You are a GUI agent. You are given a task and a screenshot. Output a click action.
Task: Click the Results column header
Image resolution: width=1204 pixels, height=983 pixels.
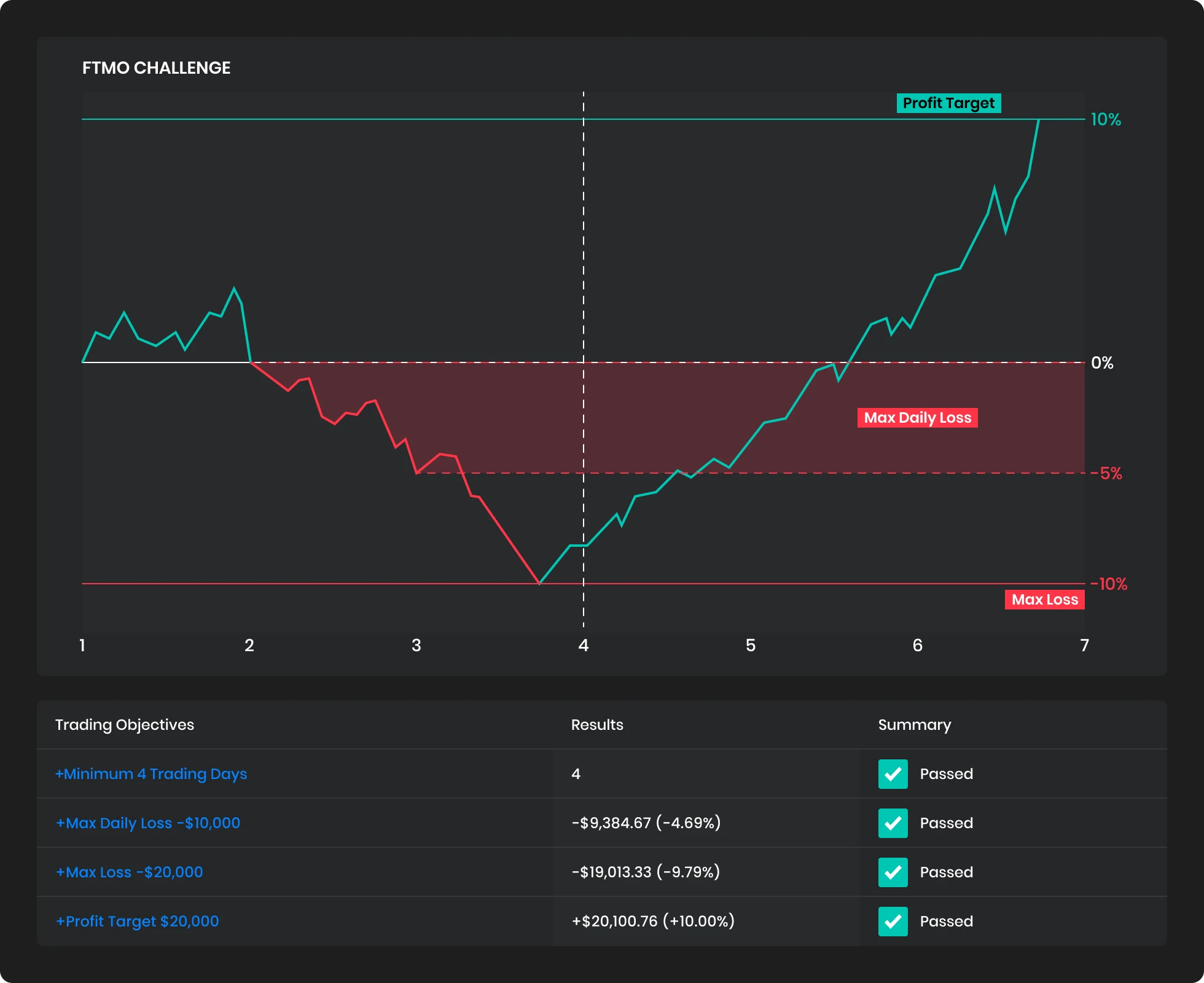pyautogui.click(x=597, y=725)
